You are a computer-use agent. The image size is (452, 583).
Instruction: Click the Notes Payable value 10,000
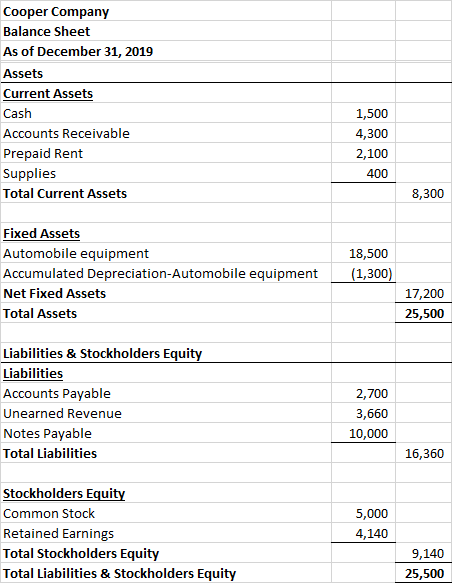(368, 434)
